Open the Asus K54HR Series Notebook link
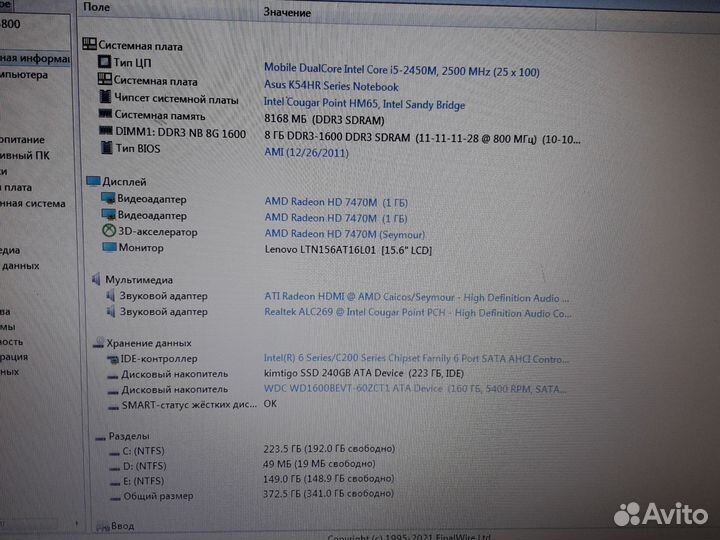720x540 pixels. point(331,85)
